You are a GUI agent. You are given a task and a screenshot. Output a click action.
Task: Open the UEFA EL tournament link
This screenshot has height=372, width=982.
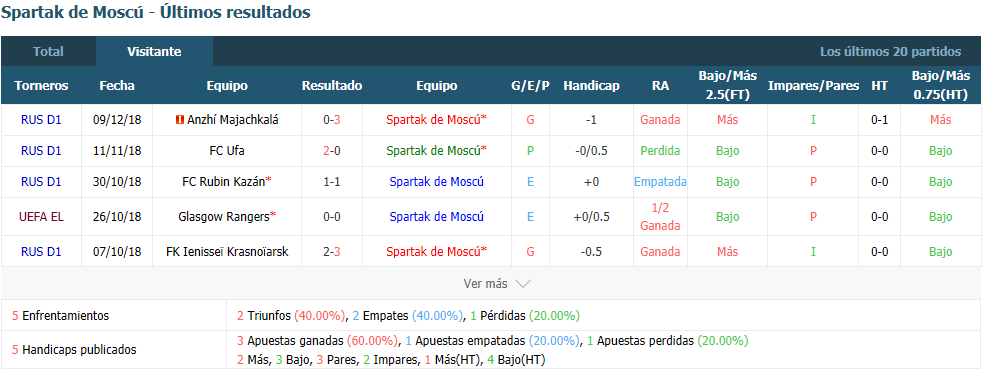(x=41, y=217)
